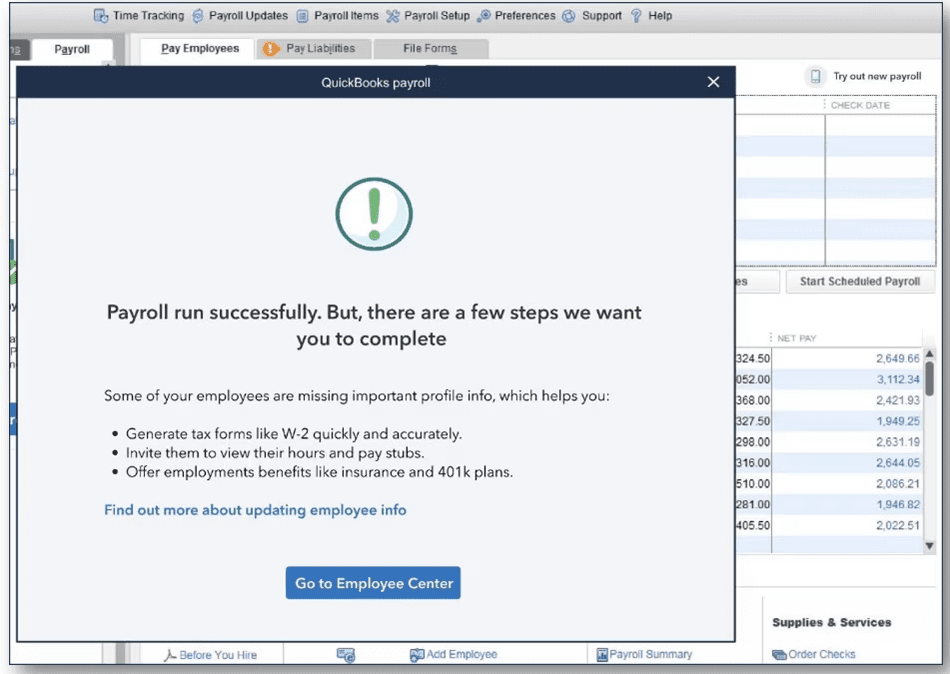Click the Payroll Updates icon
The image size is (950, 674).
[x=198, y=16]
